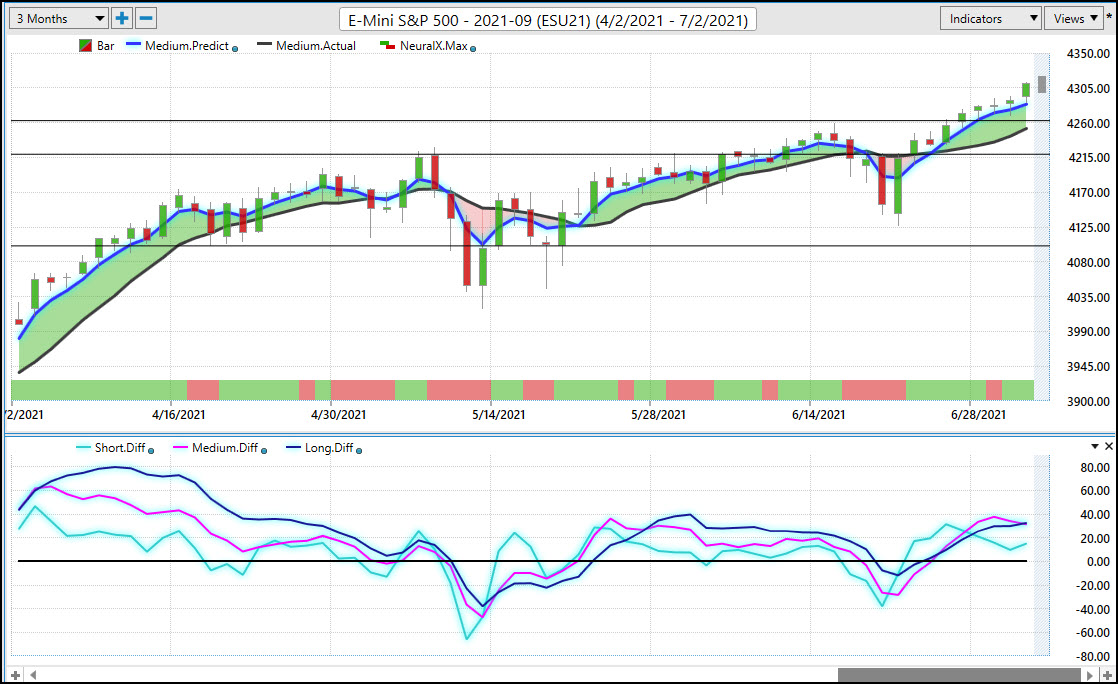
Task: Select the Medium.Diff legend label
Action: coord(225,448)
